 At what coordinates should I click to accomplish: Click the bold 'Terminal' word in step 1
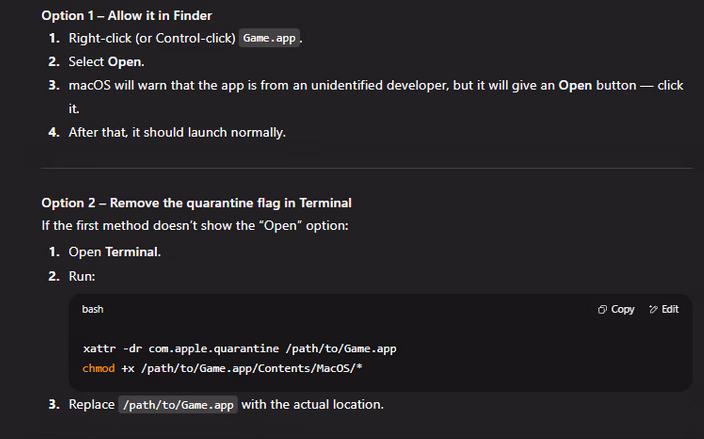pos(132,252)
